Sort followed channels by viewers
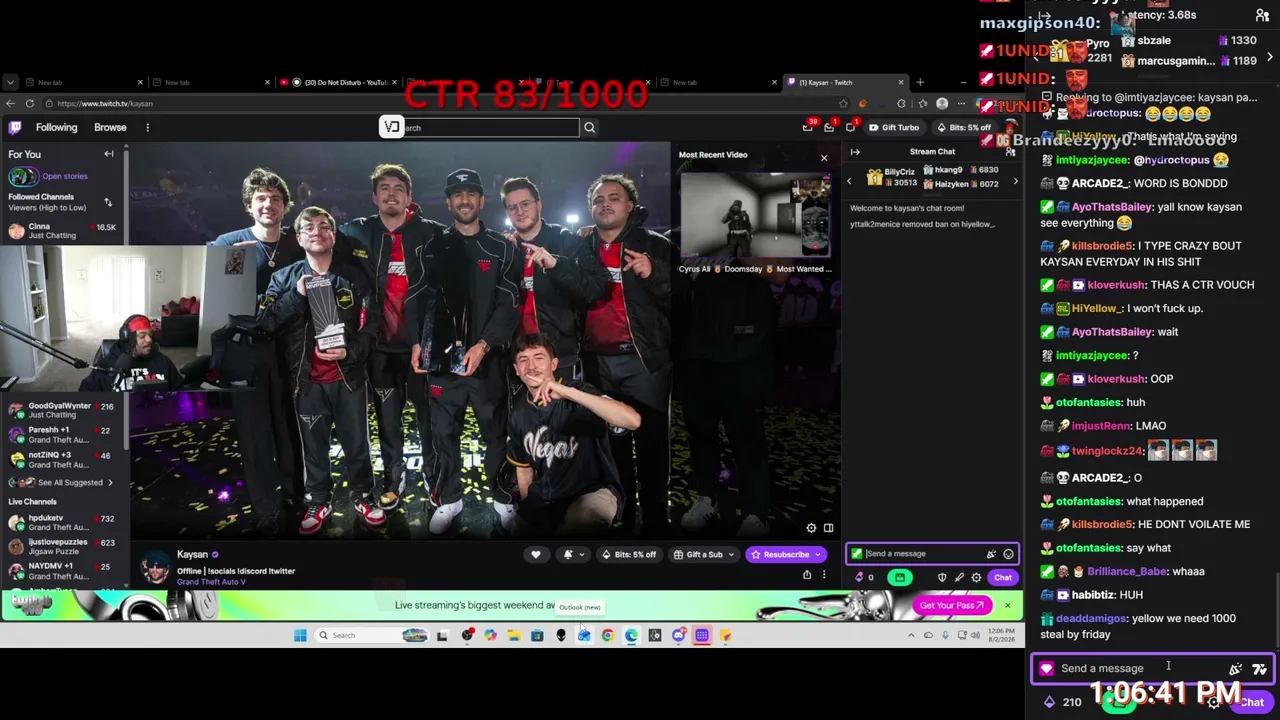 pos(108,202)
